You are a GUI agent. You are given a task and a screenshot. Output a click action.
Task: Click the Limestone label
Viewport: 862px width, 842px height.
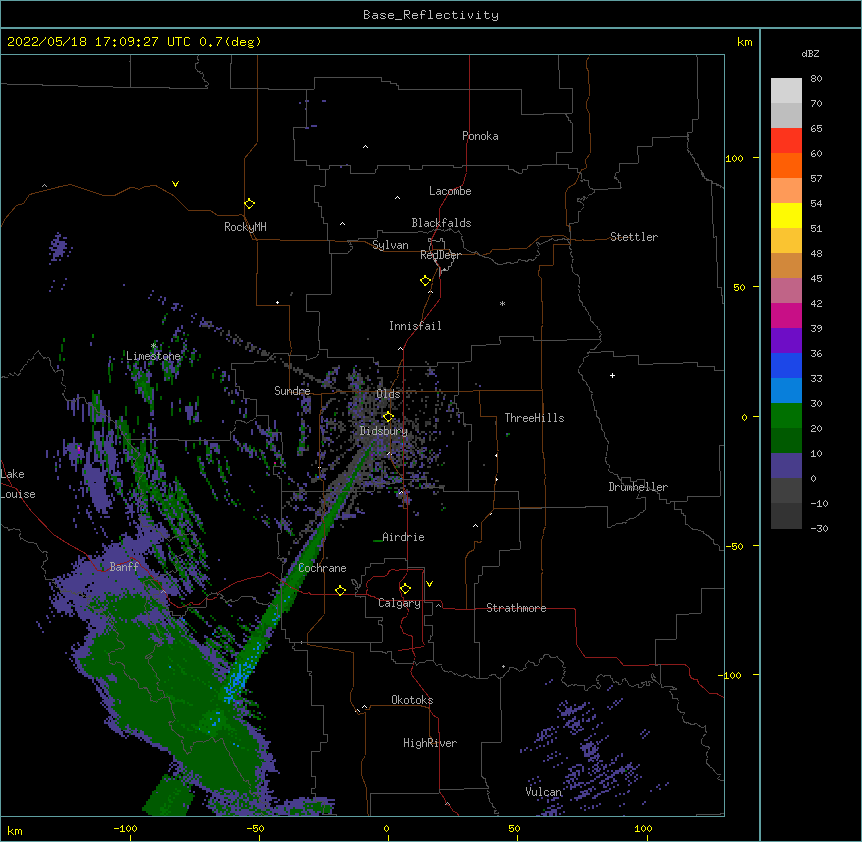pos(153,356)
